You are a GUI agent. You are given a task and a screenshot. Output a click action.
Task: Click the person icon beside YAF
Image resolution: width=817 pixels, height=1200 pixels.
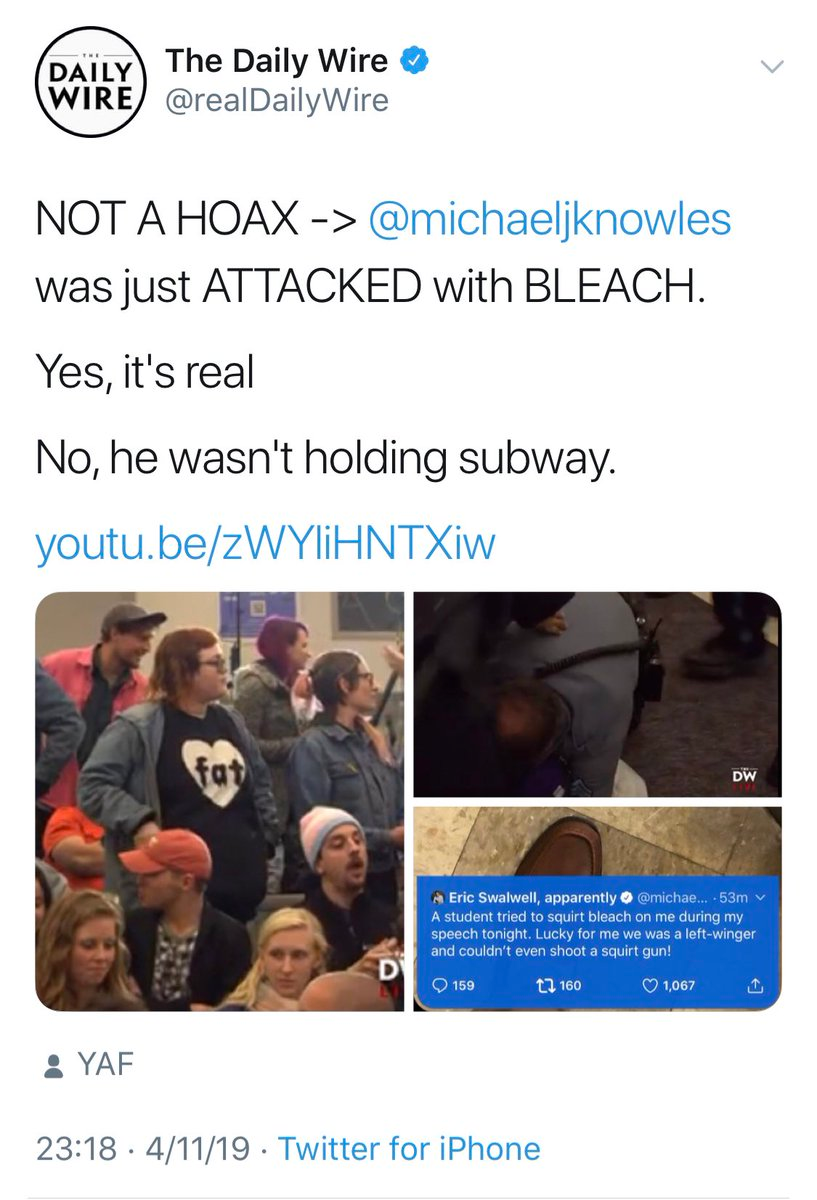(53, 1066)
